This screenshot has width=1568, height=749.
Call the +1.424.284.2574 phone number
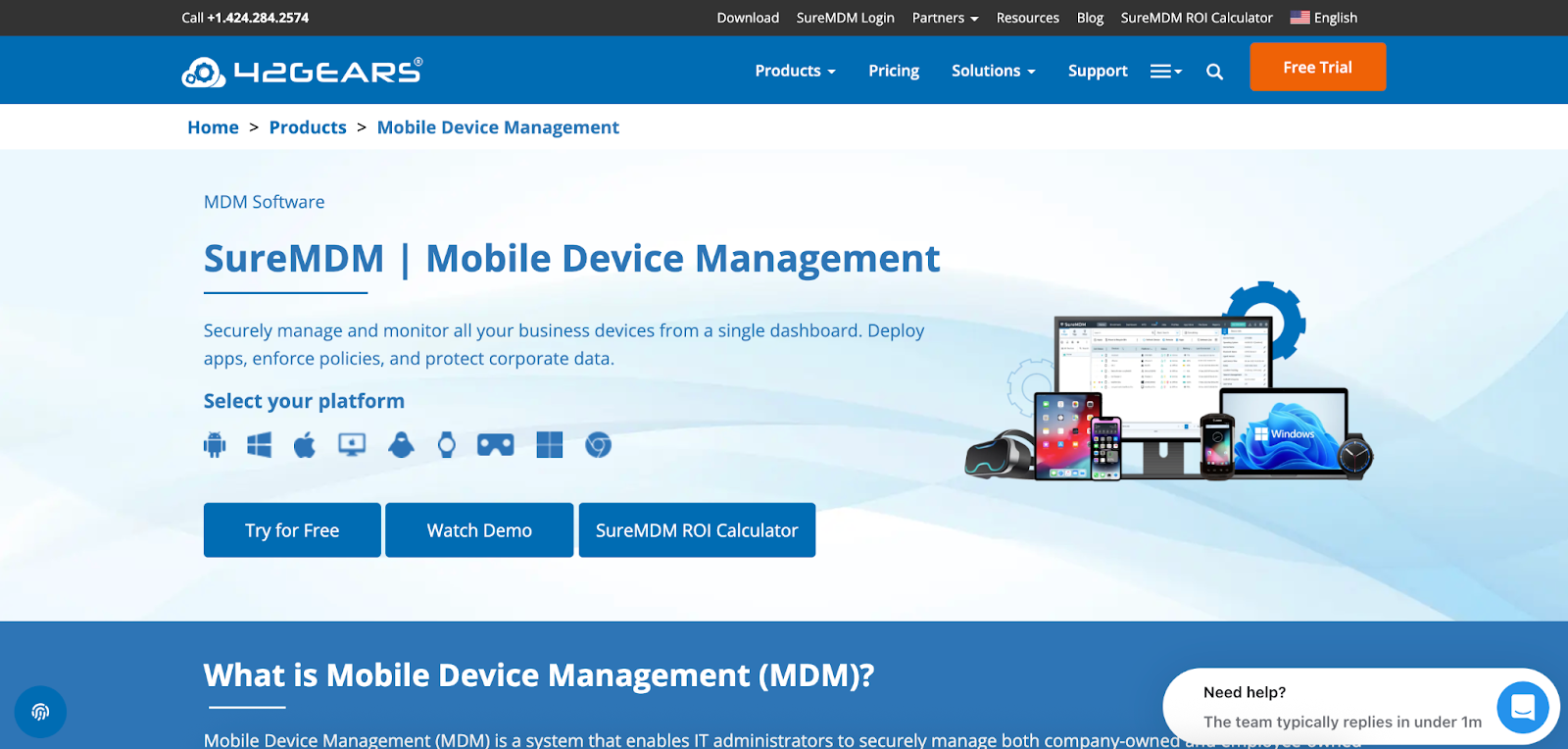pos(258,18)
